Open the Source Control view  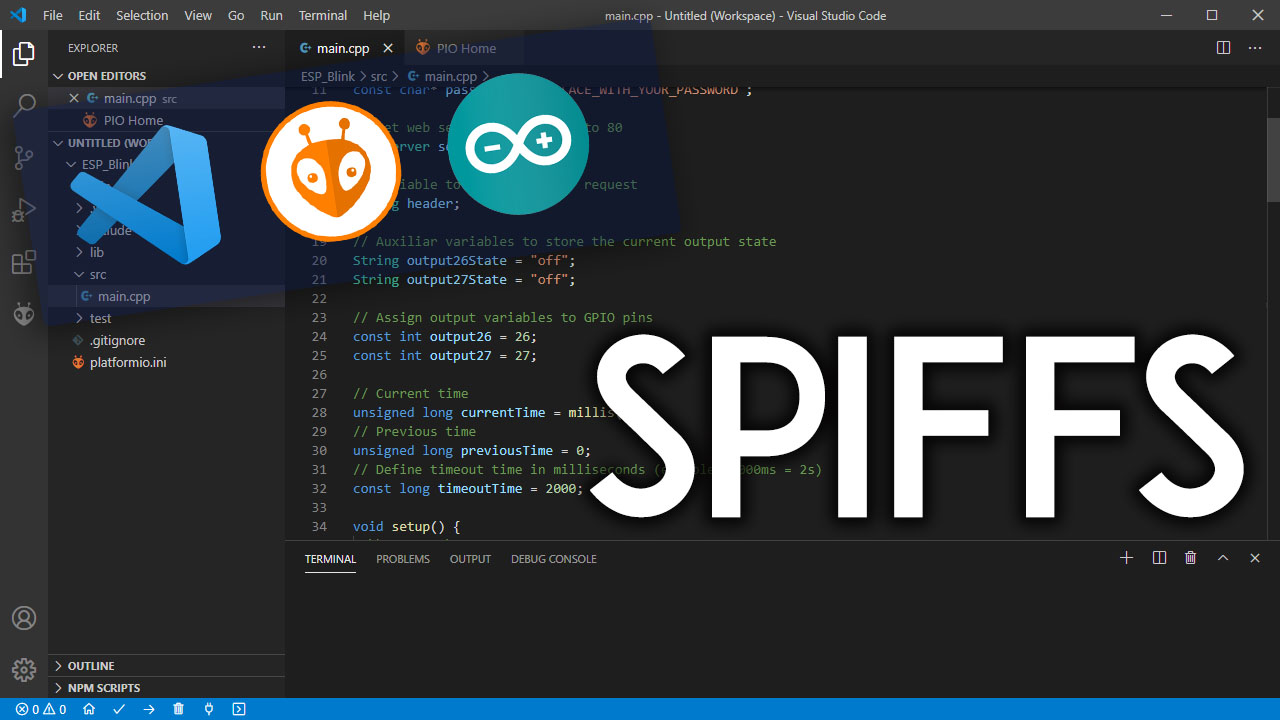point(23,158)
